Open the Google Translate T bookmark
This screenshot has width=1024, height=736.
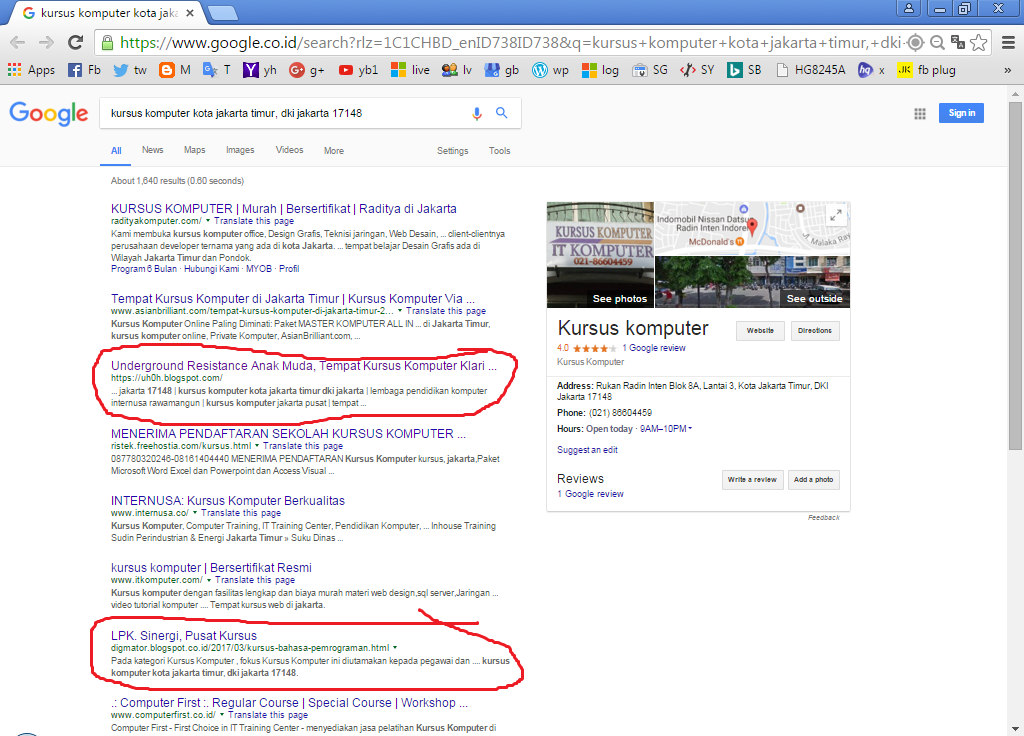pos(217,70)
